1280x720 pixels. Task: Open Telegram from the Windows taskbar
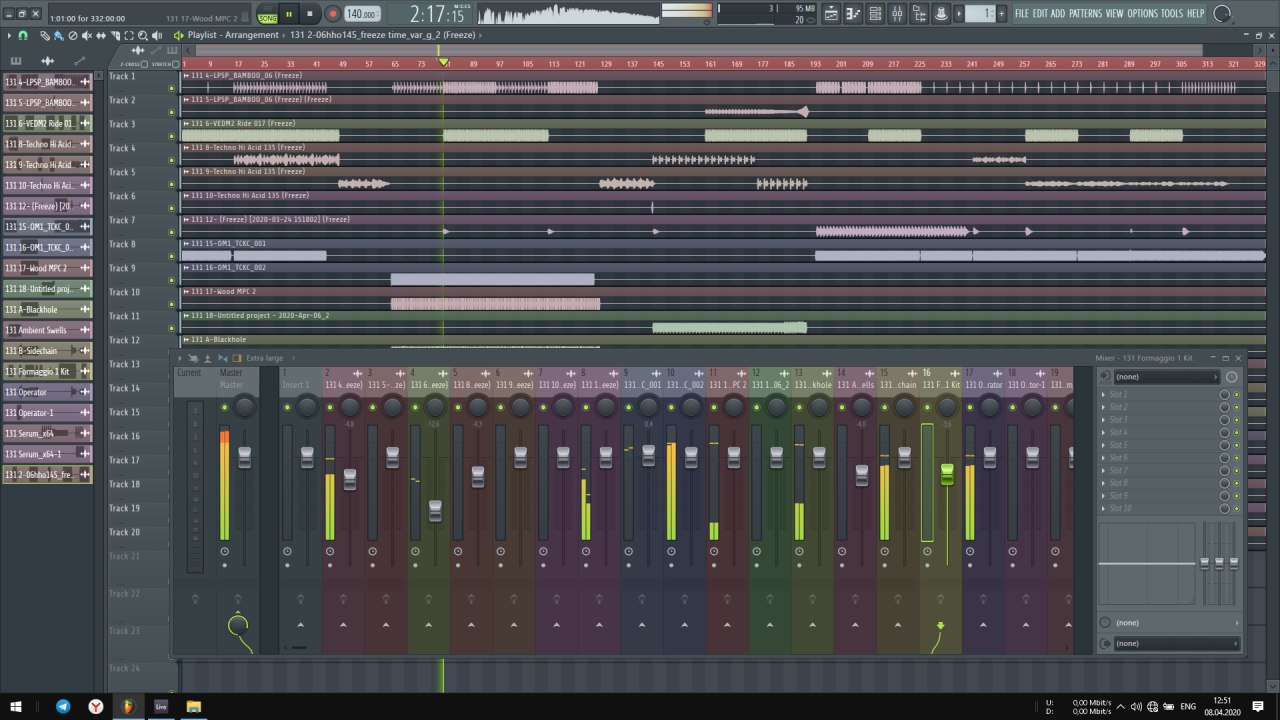[x=63, y=706]
